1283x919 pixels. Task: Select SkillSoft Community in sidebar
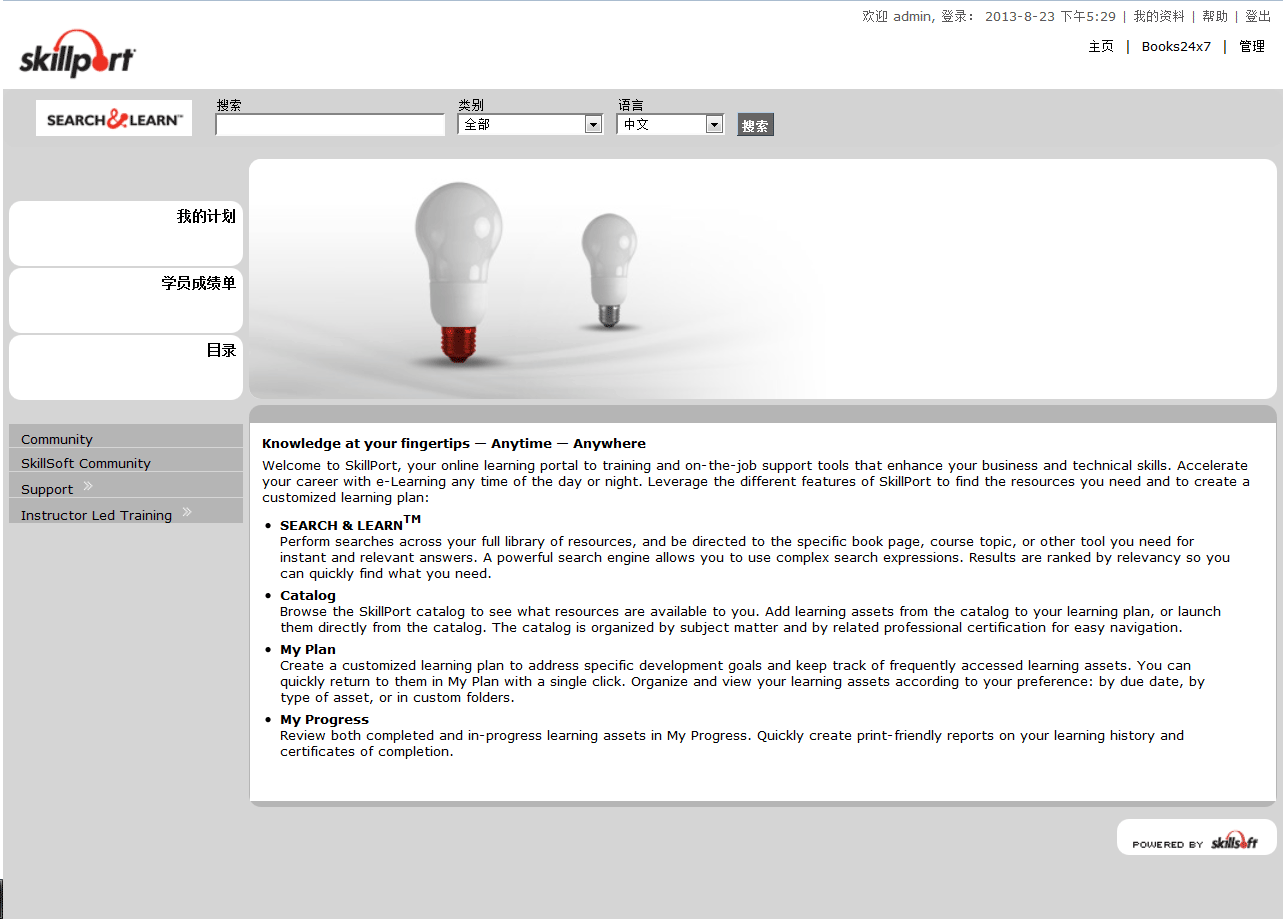86,463
